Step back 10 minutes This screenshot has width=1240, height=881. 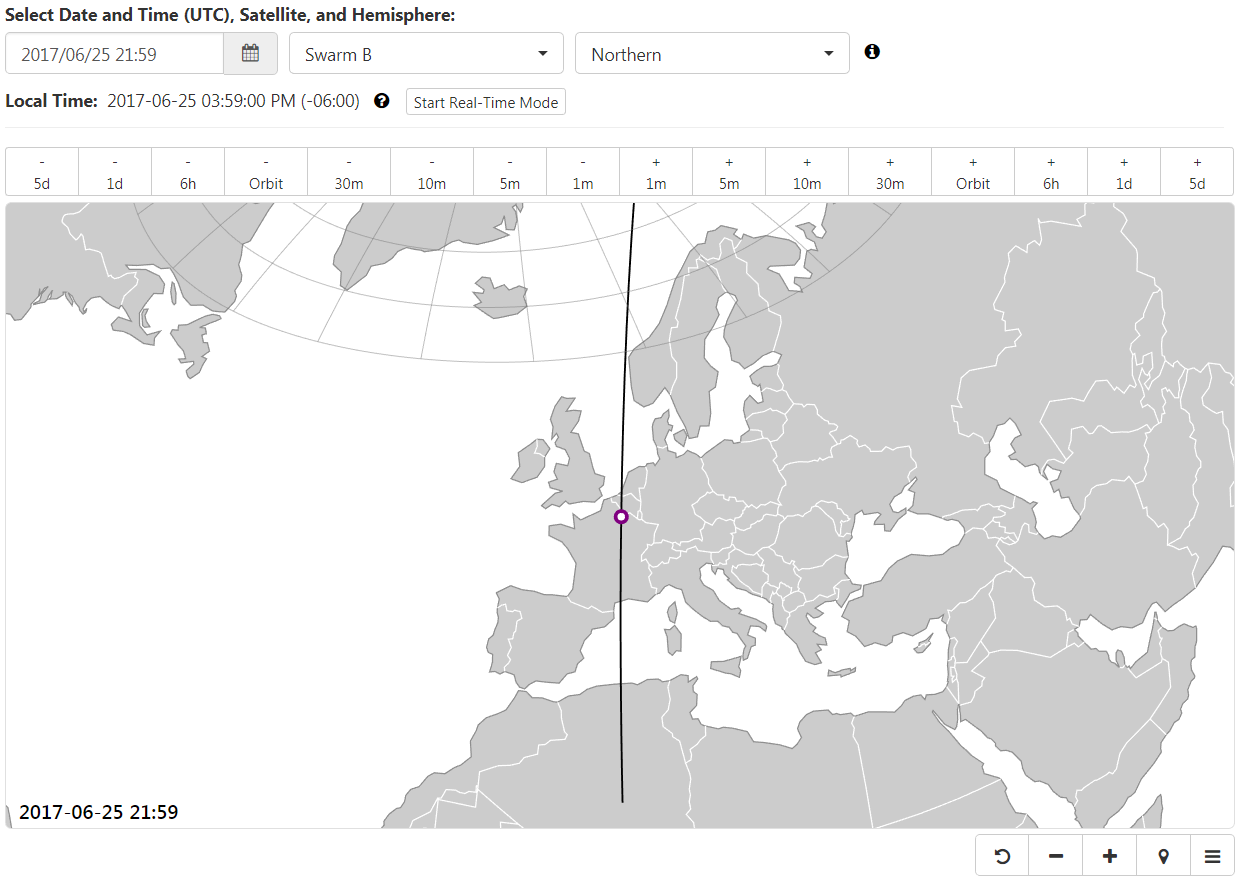click(432, 172)
